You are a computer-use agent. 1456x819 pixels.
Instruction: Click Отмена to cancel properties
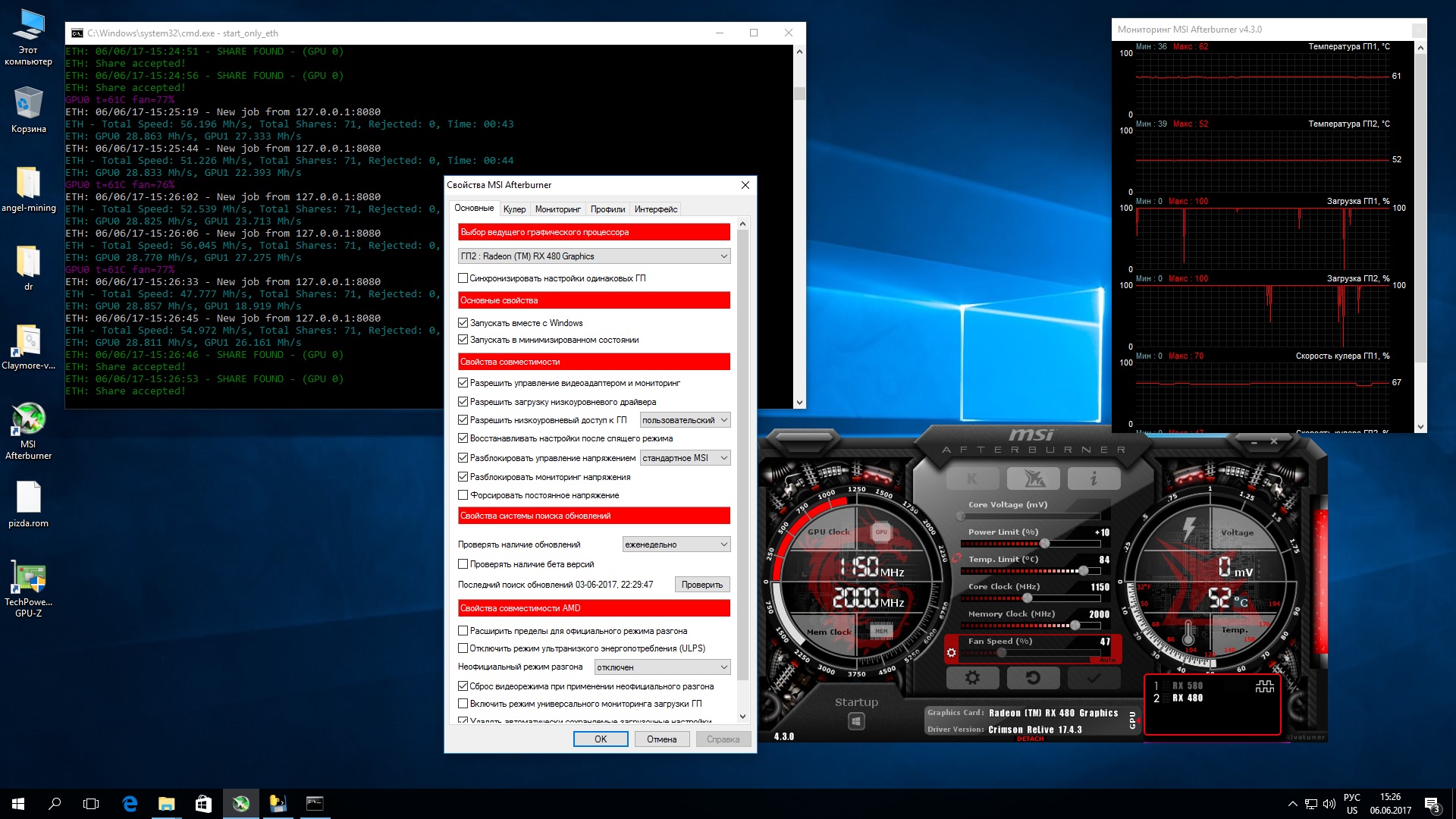click(x=661, y=739)
